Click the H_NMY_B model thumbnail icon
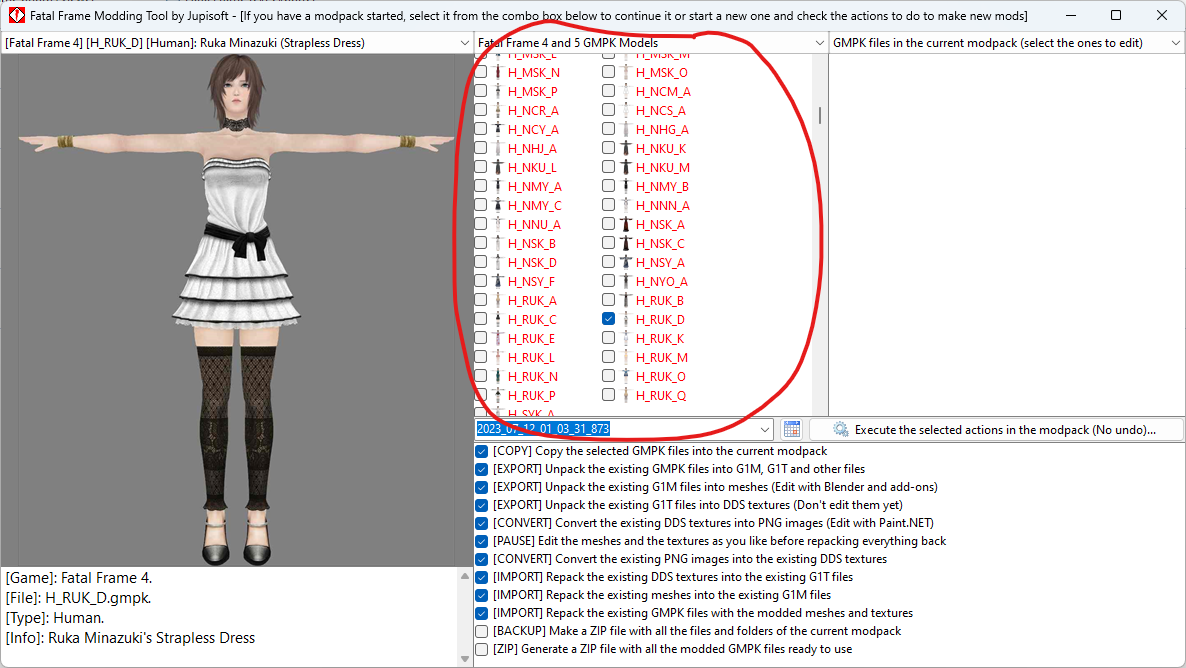1186x668 pixels. click(626, 186)
